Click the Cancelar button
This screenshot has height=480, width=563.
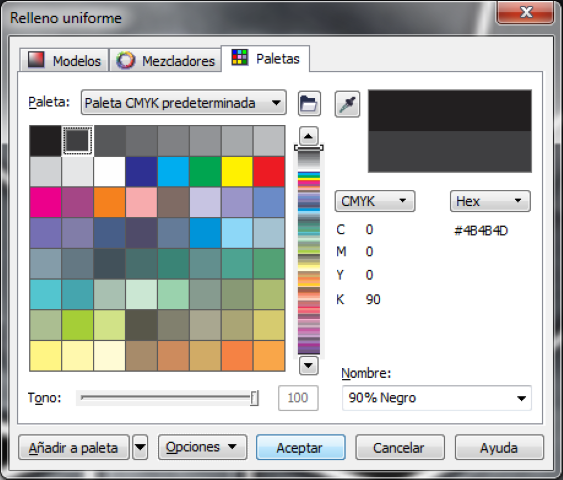point(400,448)
